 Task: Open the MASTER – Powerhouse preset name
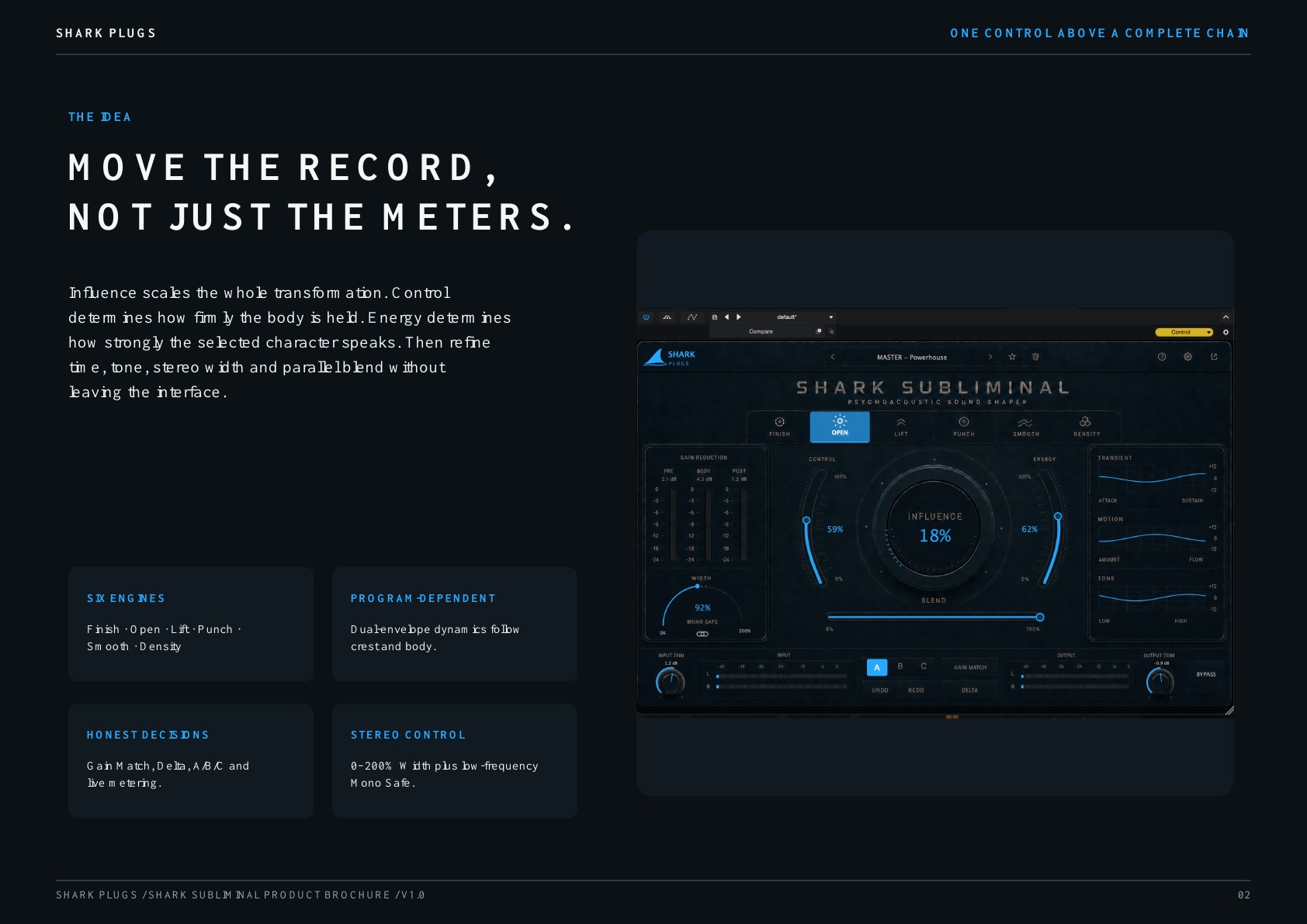click(912, 358)
